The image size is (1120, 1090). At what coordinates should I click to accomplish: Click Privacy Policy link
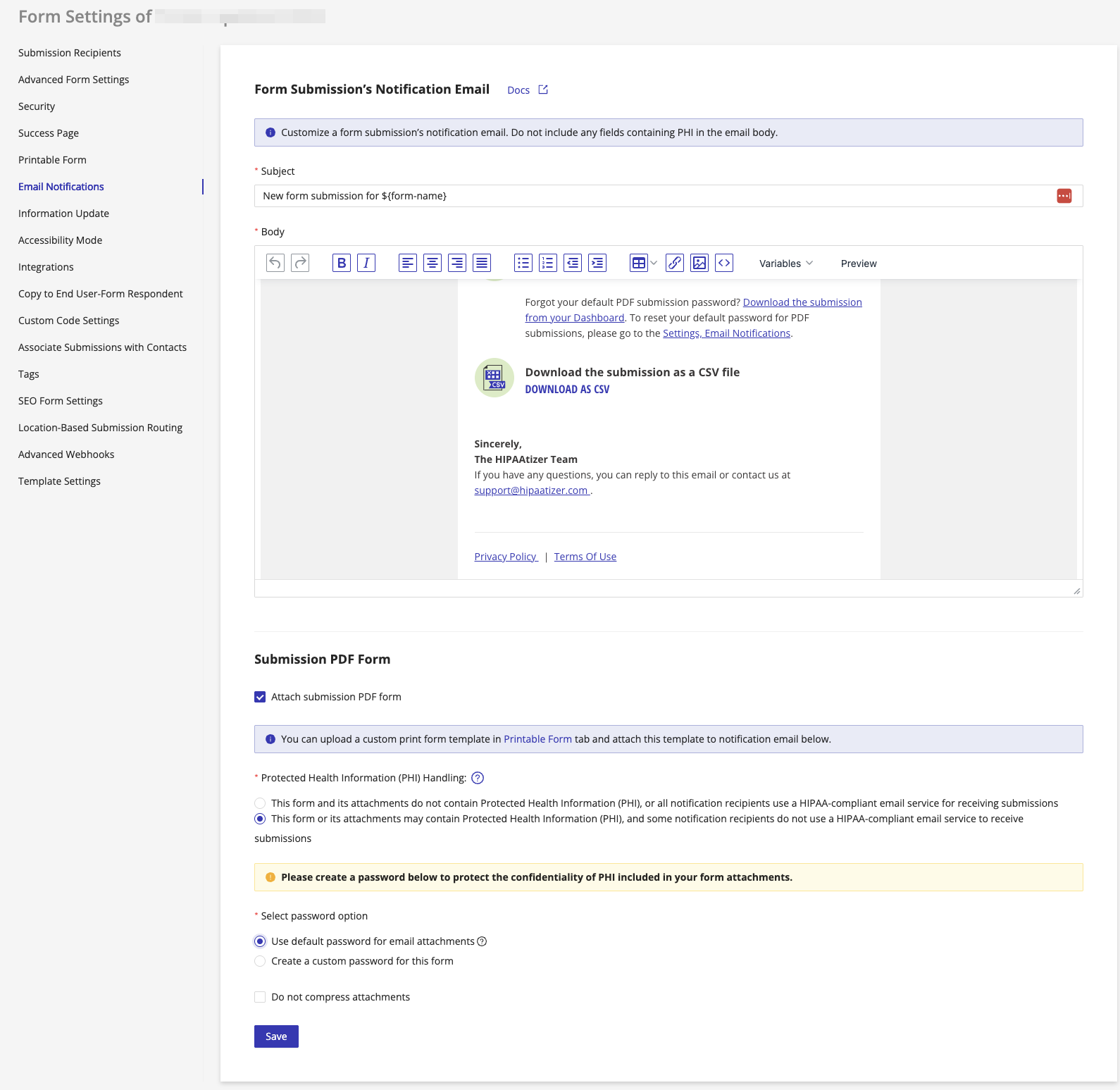click(x=506, y=557)
